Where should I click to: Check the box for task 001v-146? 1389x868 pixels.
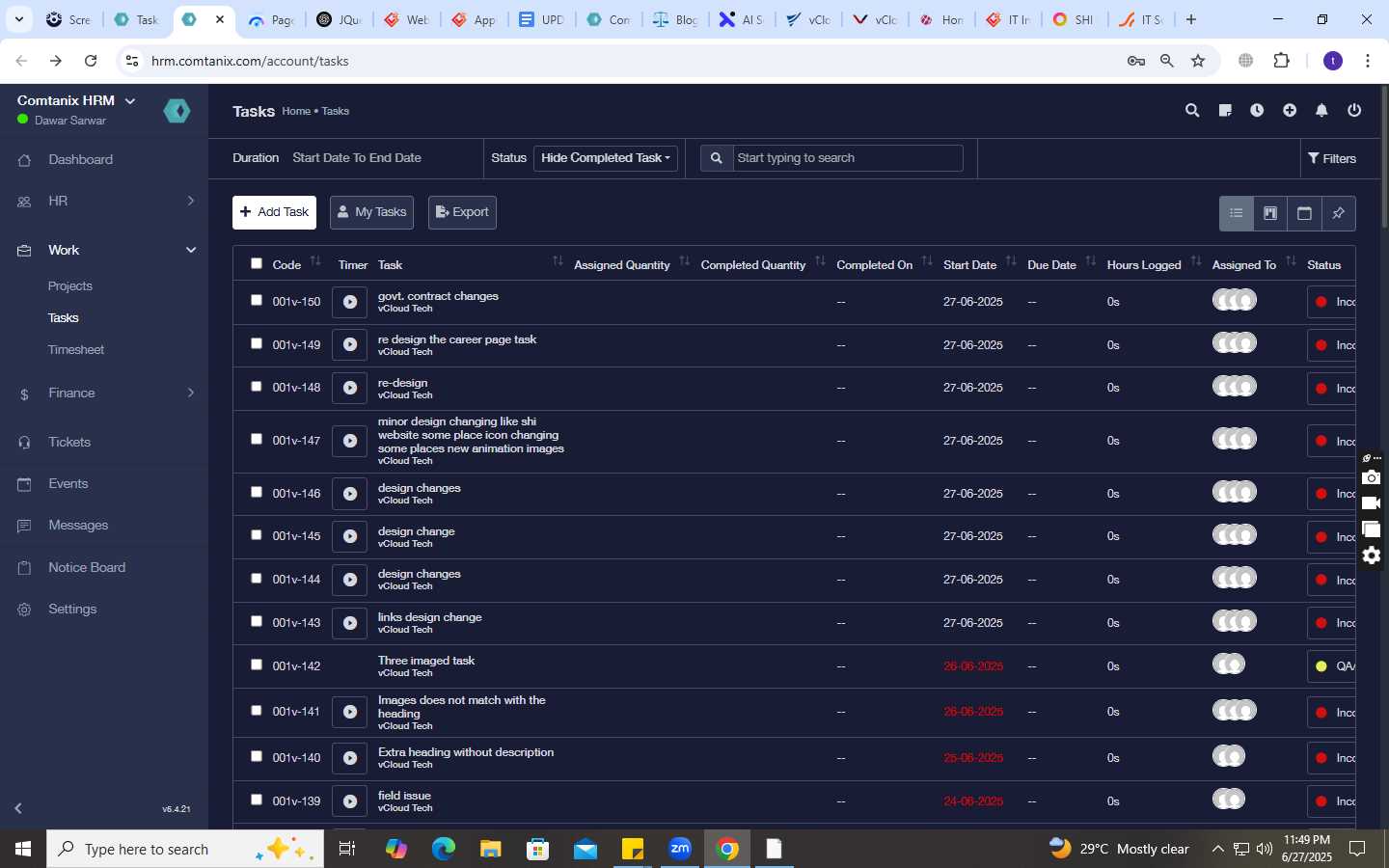click(x=257, y=492)
